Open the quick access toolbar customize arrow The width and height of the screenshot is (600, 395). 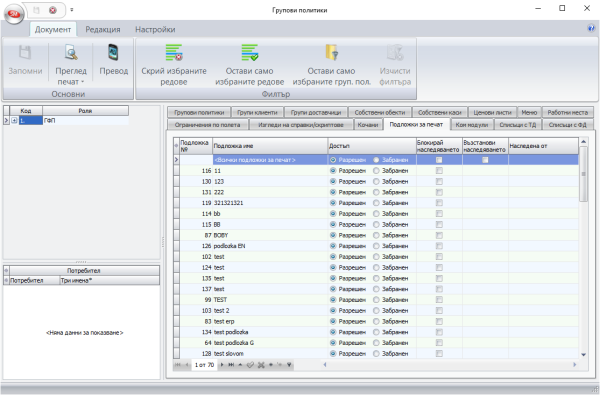point(72,10)
